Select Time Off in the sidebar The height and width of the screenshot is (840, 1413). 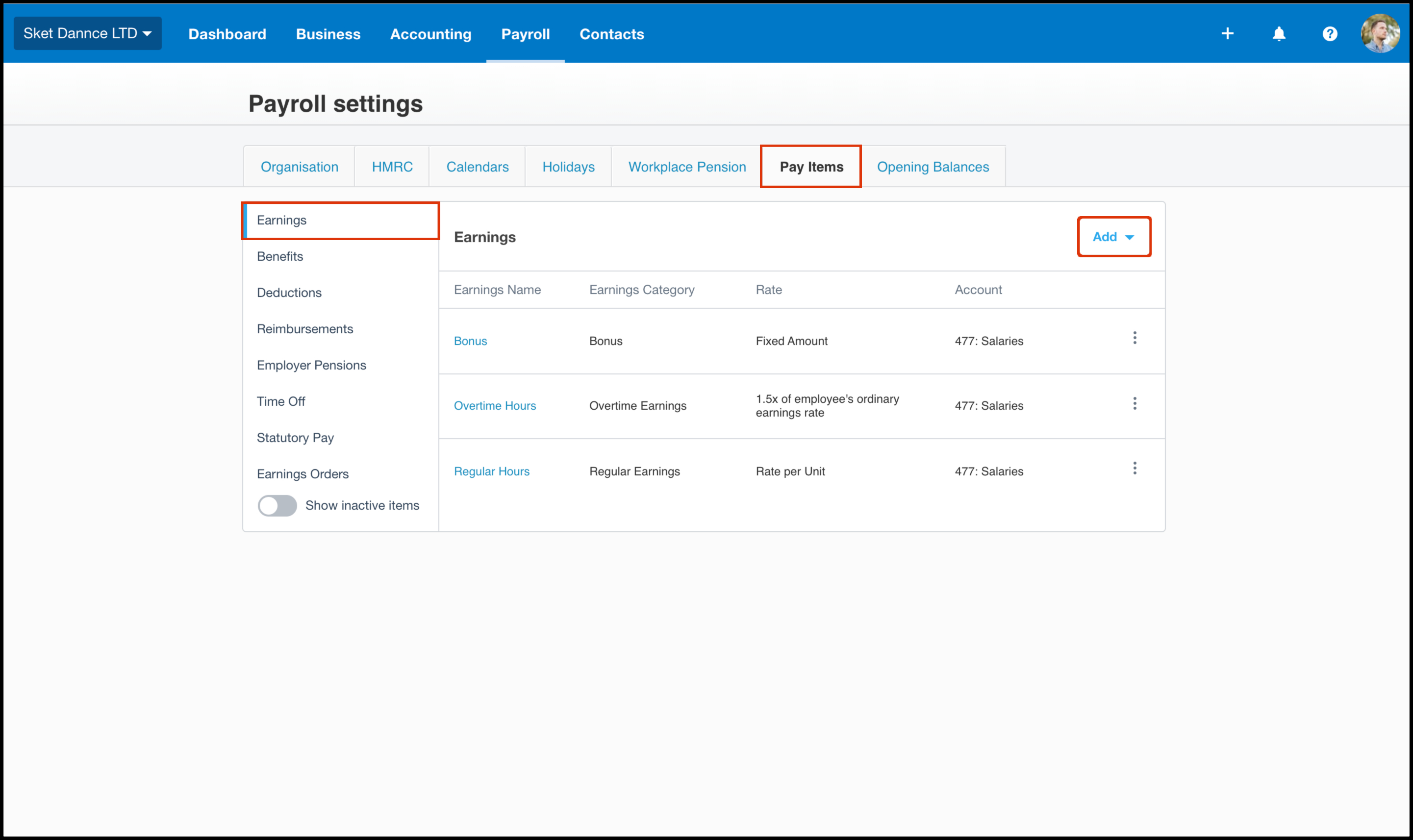tap(341, 401)
